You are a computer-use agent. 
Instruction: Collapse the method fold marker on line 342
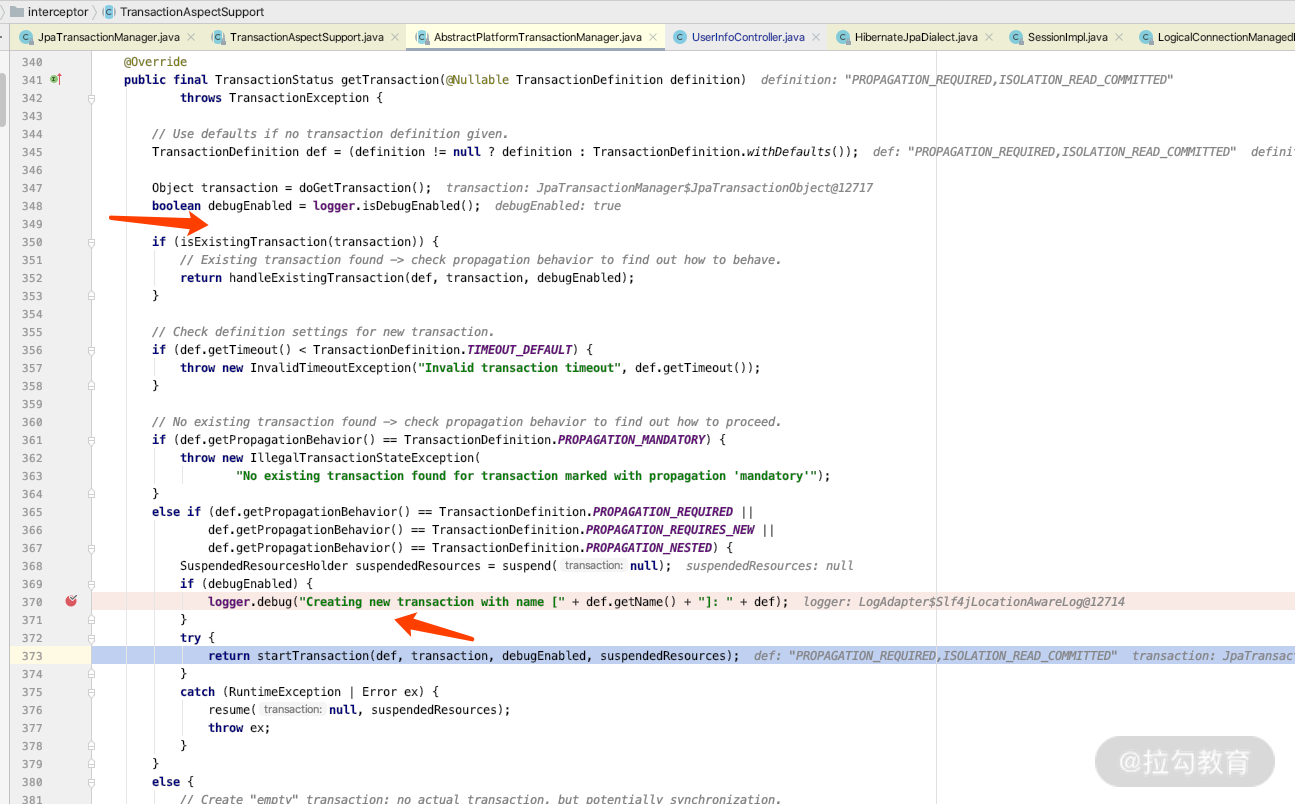[x=91, y=98]
